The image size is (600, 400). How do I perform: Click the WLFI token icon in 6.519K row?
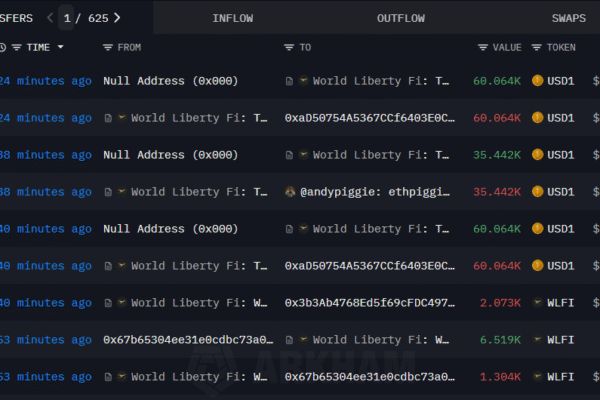pyautogui.click(x=538, y=340)
